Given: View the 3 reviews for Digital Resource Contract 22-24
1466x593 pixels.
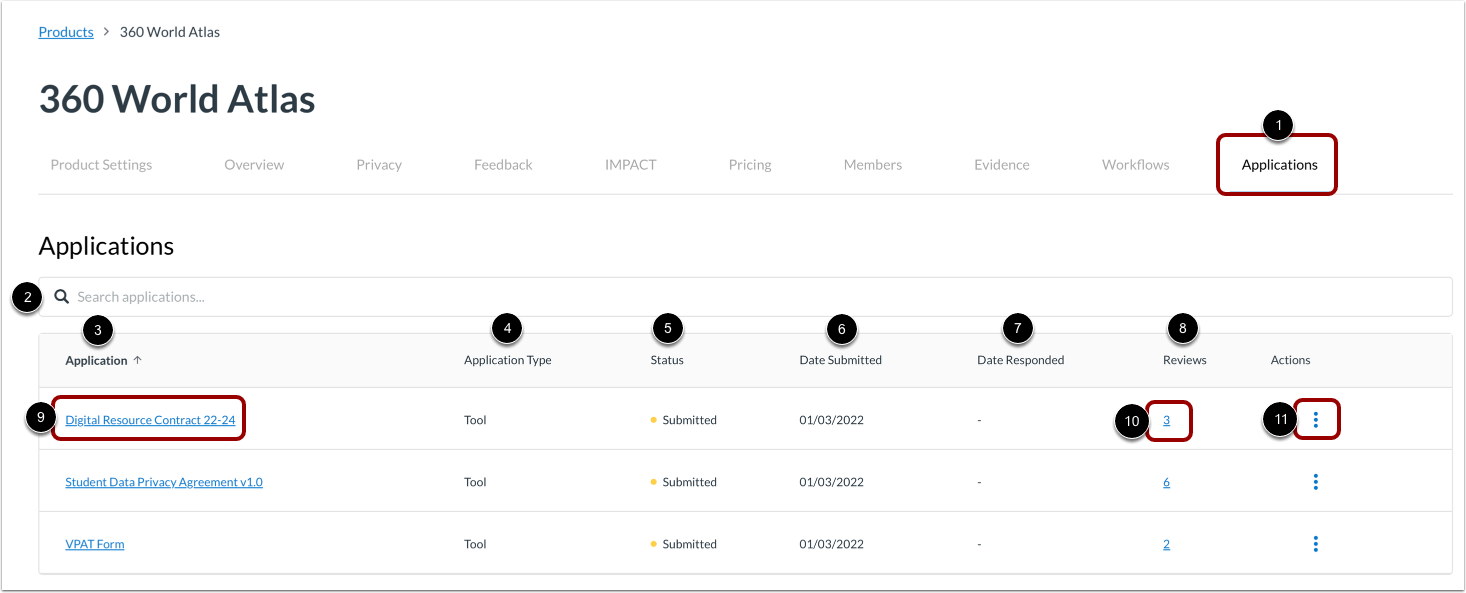Looking at the screenshot, I should click(x=1168, y=419).
